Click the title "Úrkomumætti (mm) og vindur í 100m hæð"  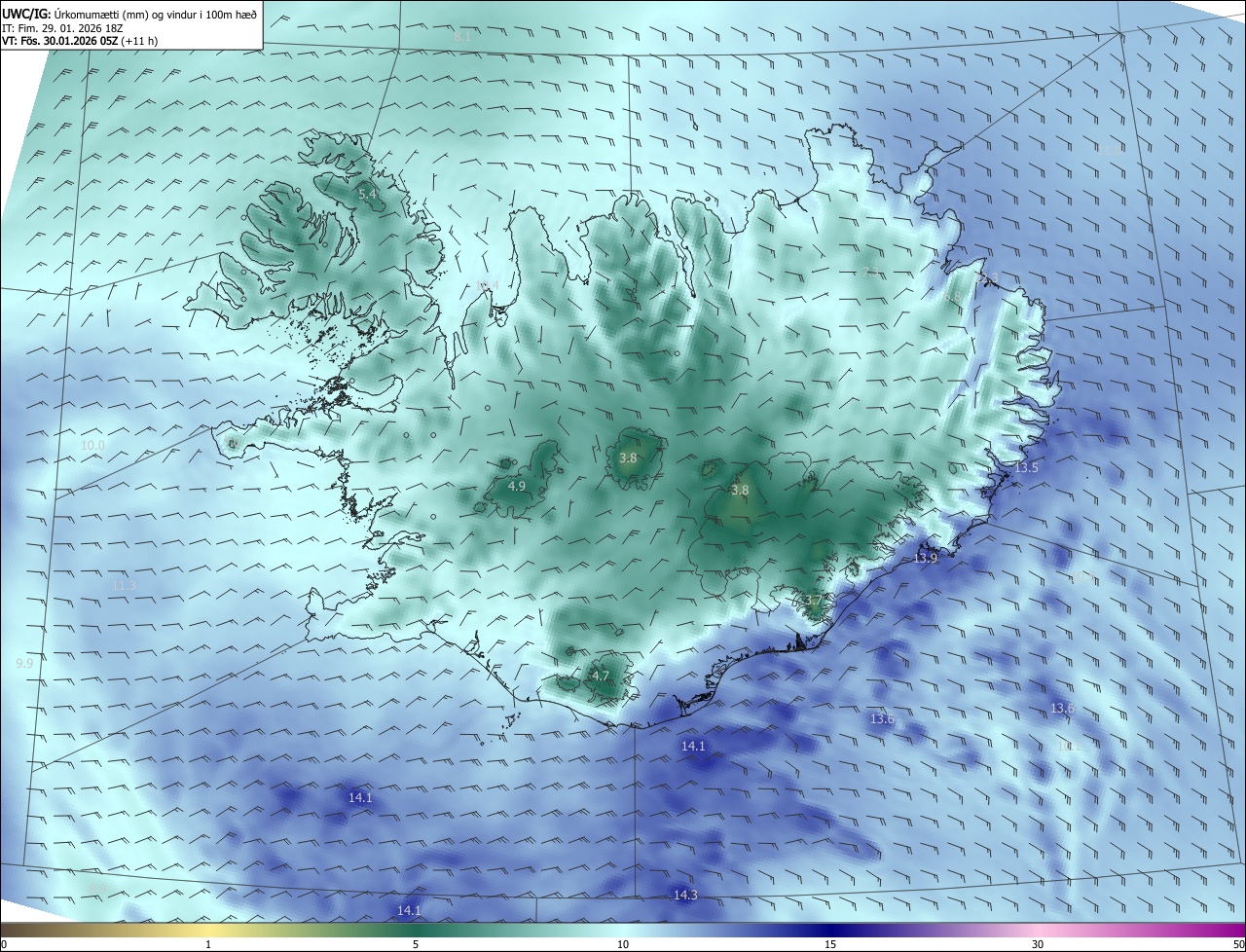156,14
